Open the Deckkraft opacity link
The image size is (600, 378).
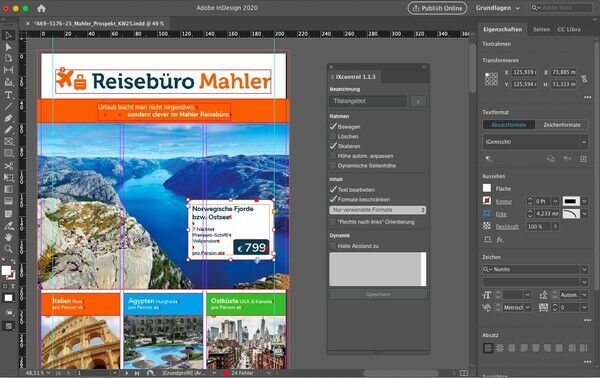(x=507, y=227)
